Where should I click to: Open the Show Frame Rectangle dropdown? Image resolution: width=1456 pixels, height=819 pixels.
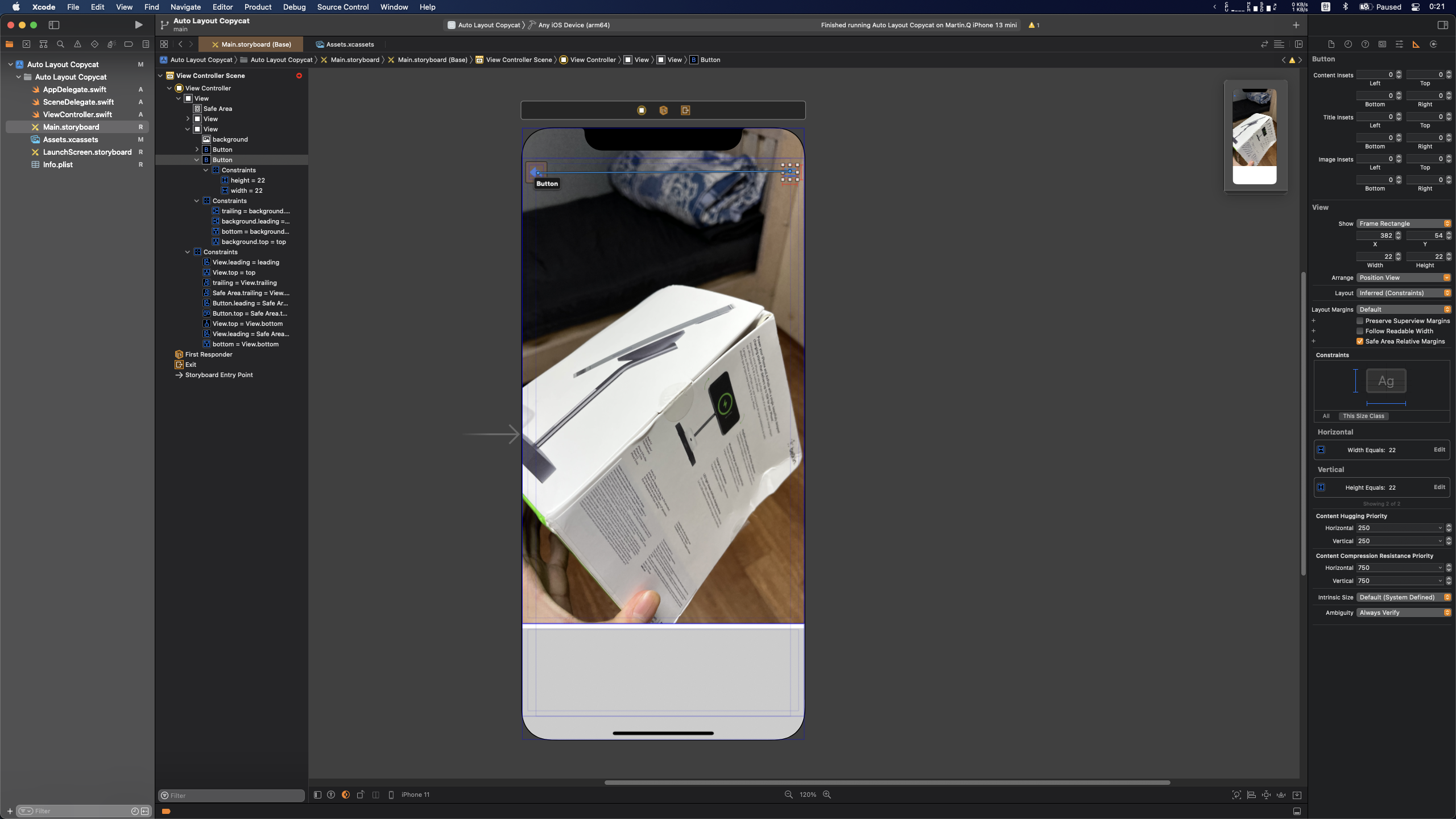1403,224
